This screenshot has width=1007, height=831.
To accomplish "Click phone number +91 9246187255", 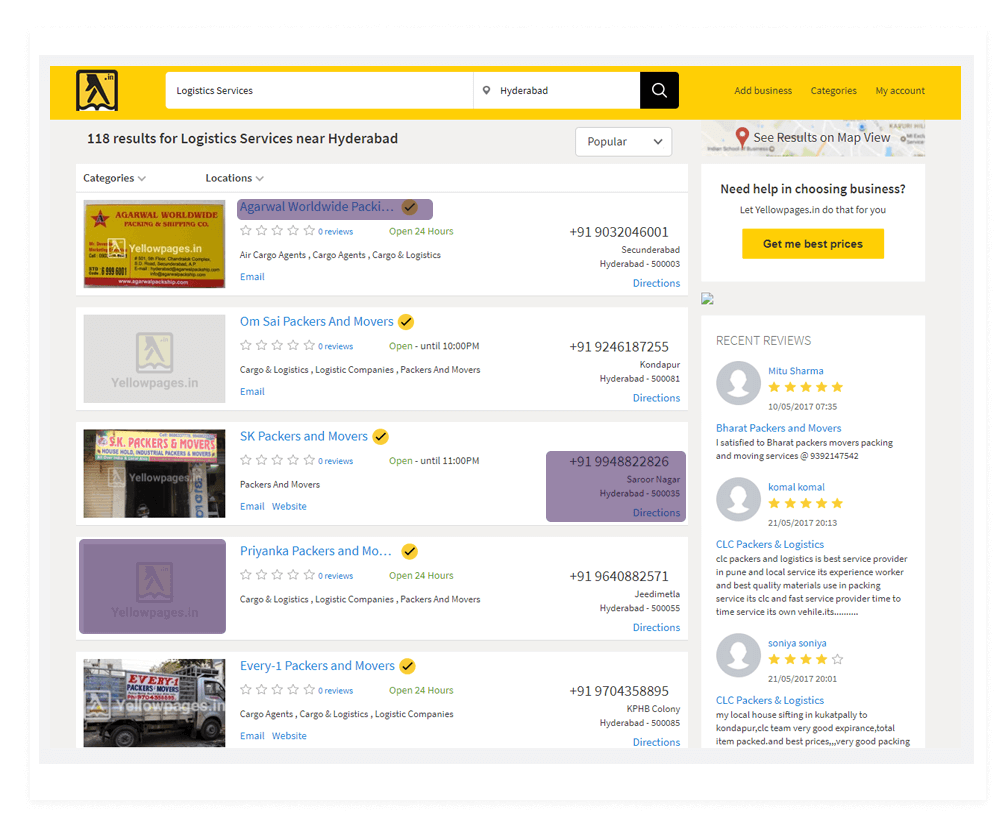I will pyautogui.click(x=618, y=347).
